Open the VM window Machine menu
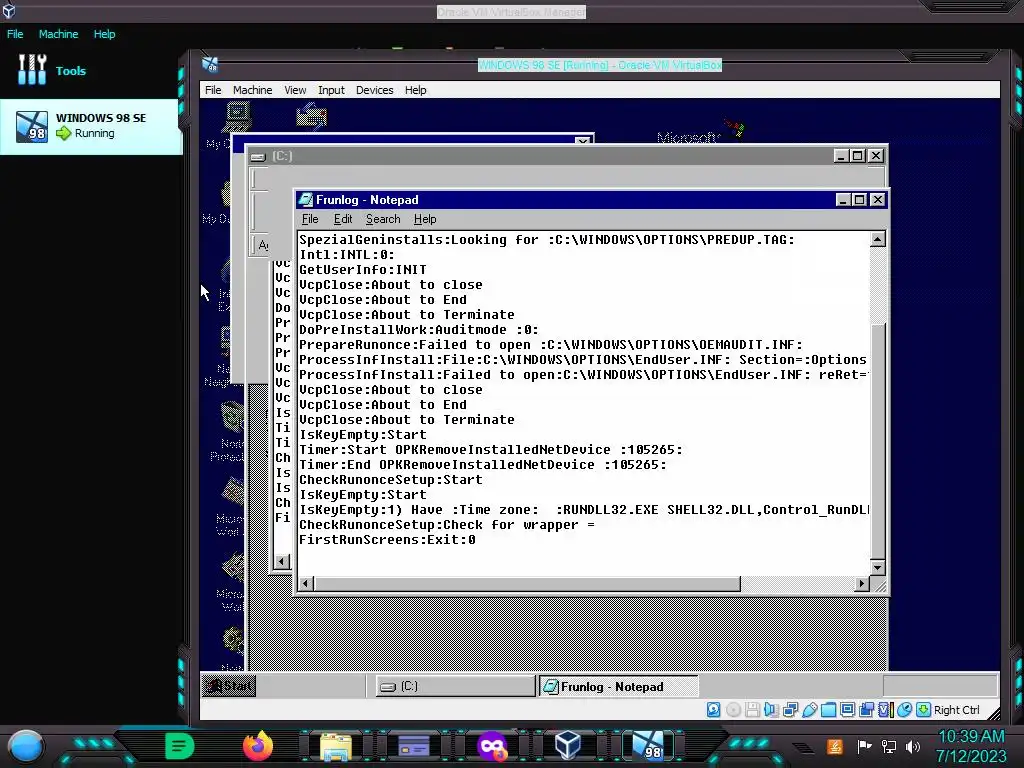Screen dimensions: 1024x768 click(x=252, y=90)
